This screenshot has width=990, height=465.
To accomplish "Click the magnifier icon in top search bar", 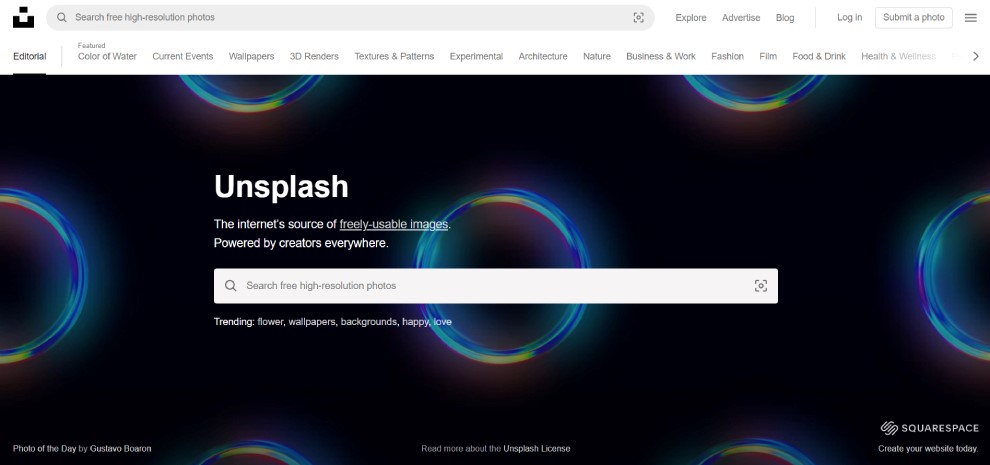I will click(x=62, y=17).
